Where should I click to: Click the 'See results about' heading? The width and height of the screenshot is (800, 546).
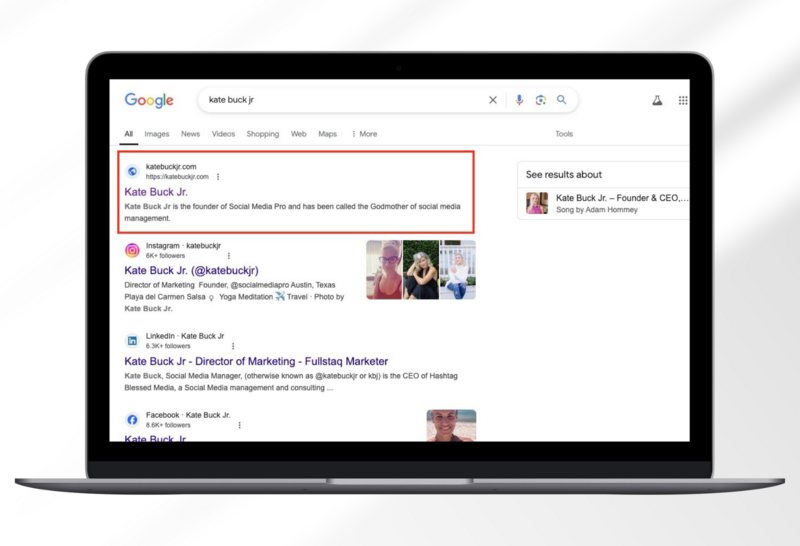[x=564, y=175]
